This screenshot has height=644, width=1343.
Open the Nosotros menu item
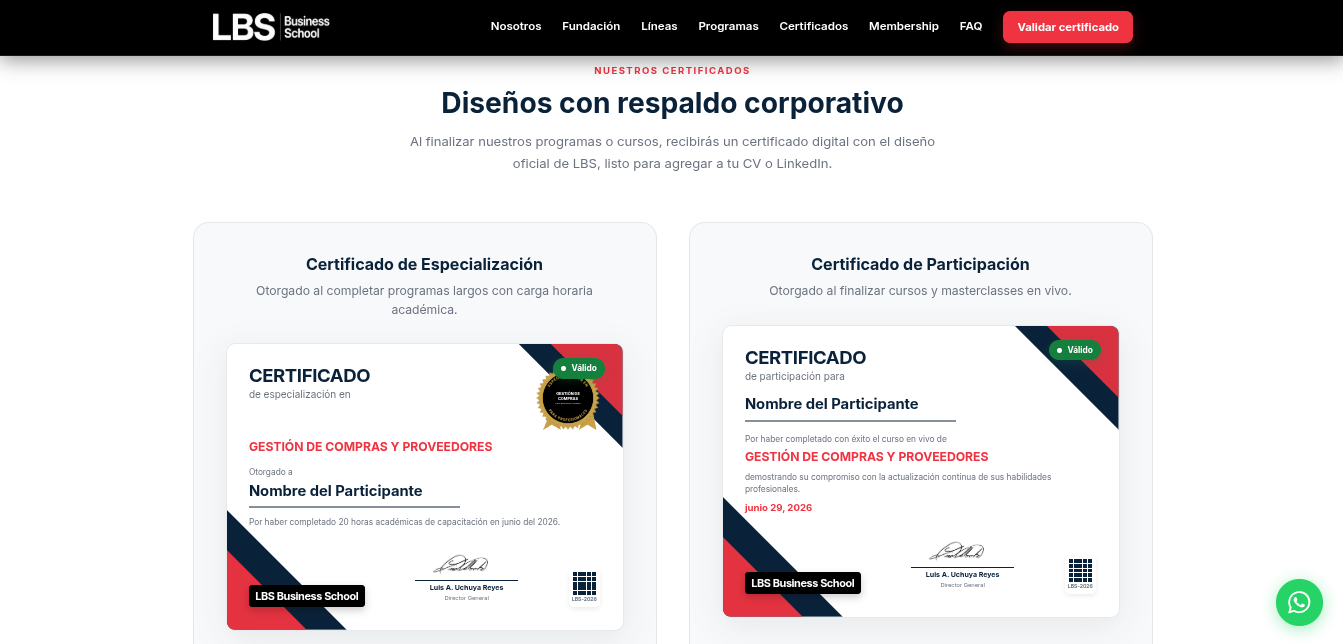click(x=516, y=27)
